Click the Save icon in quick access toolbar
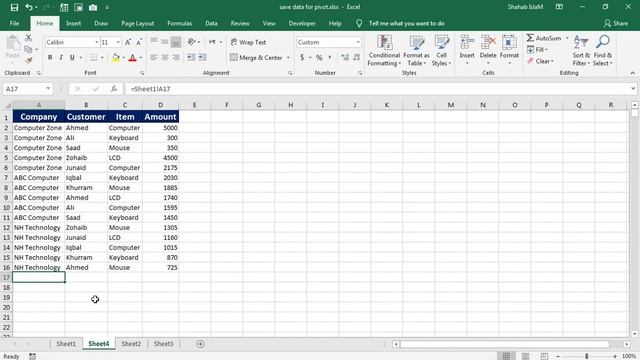640x360 pixels. pos(14,7)
